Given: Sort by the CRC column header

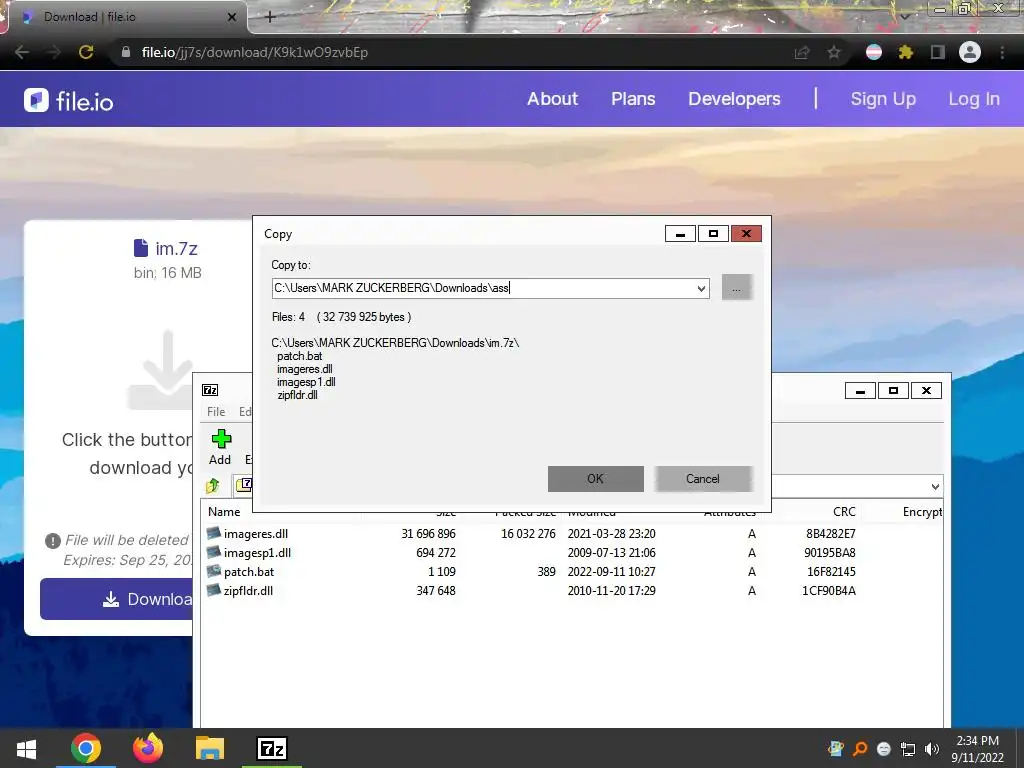Looking at the screenshot, I should coord(844,512).
